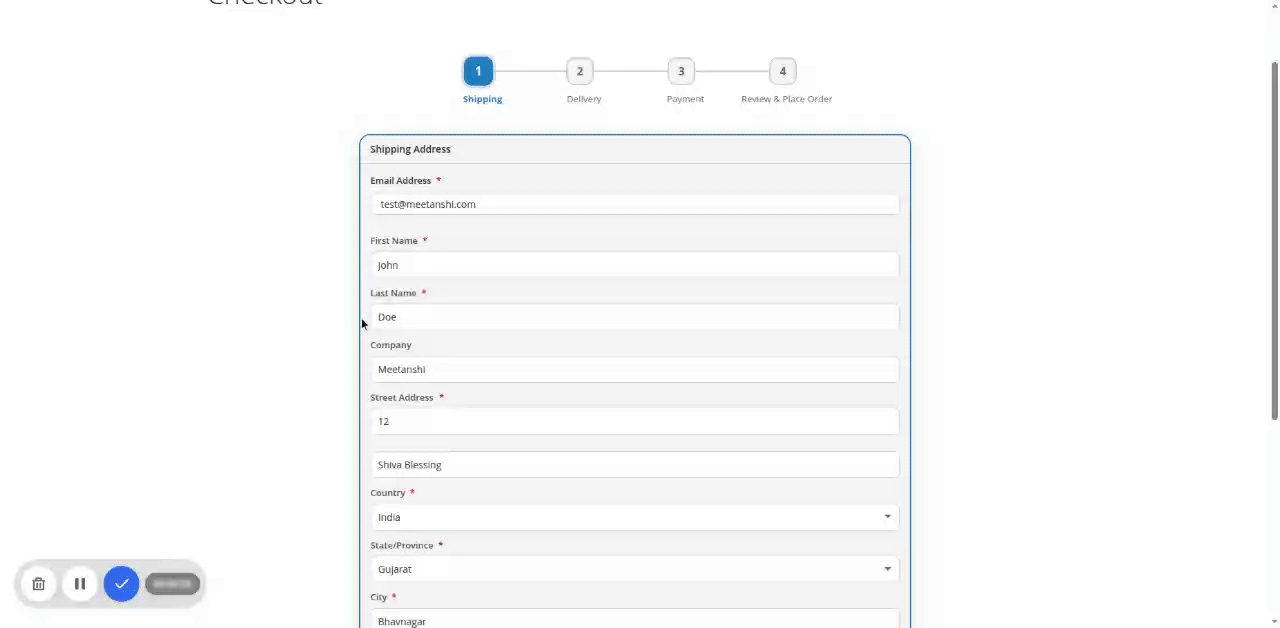This screenshot has height=628, width=1280.
Task: Click the City field label
Action: tap(378, 597)
